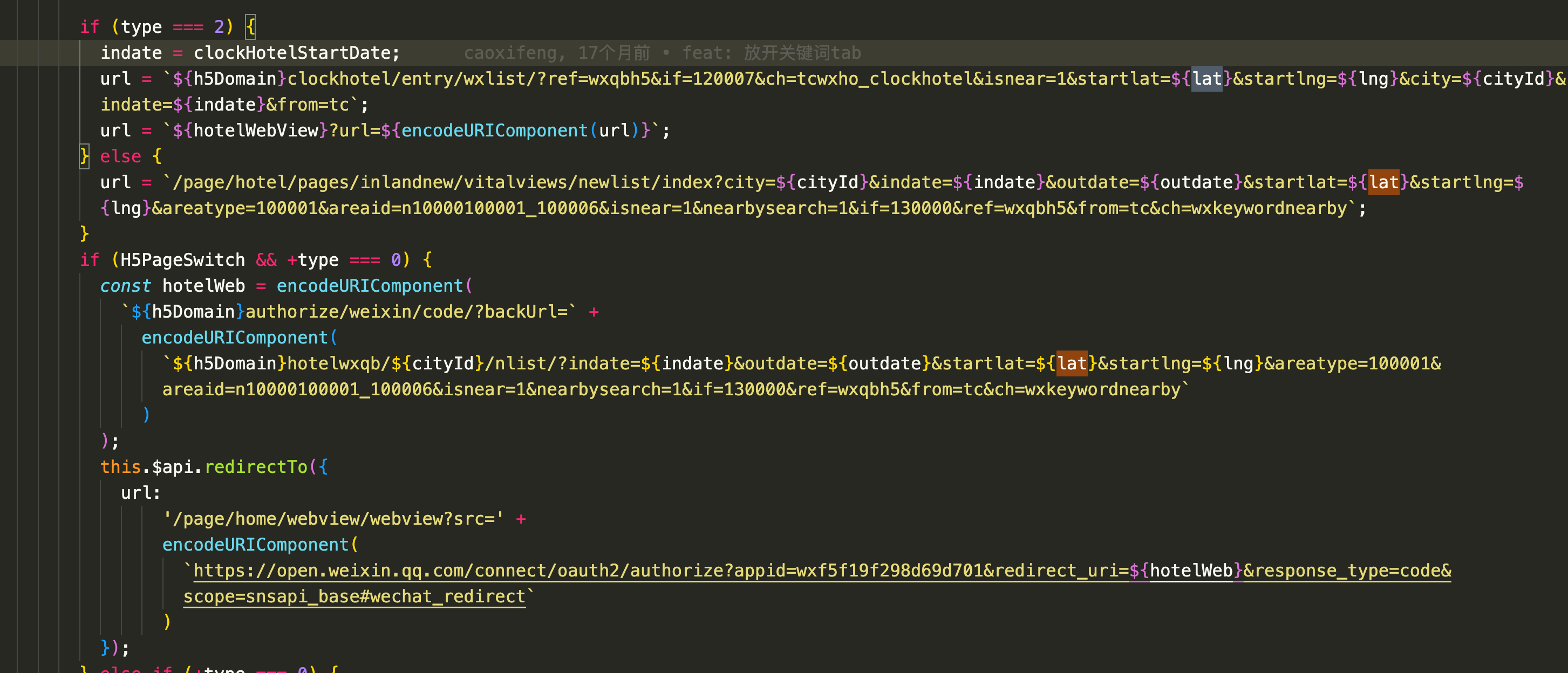The height and width of the screenshot is (673, 1568).
Task: Click the matched closing brace before else
Action: (x=84, y=156)
